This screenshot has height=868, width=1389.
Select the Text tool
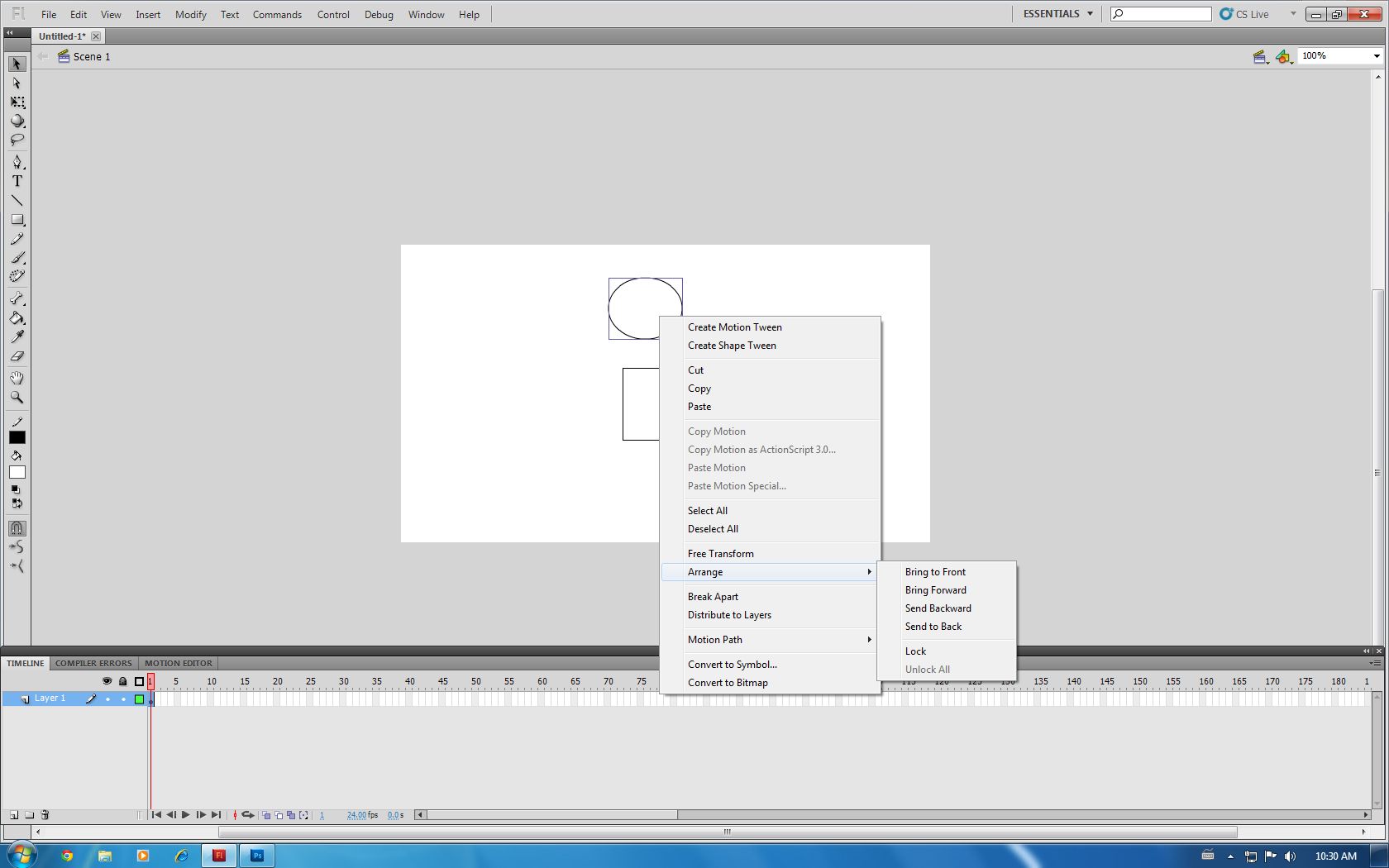17,180
